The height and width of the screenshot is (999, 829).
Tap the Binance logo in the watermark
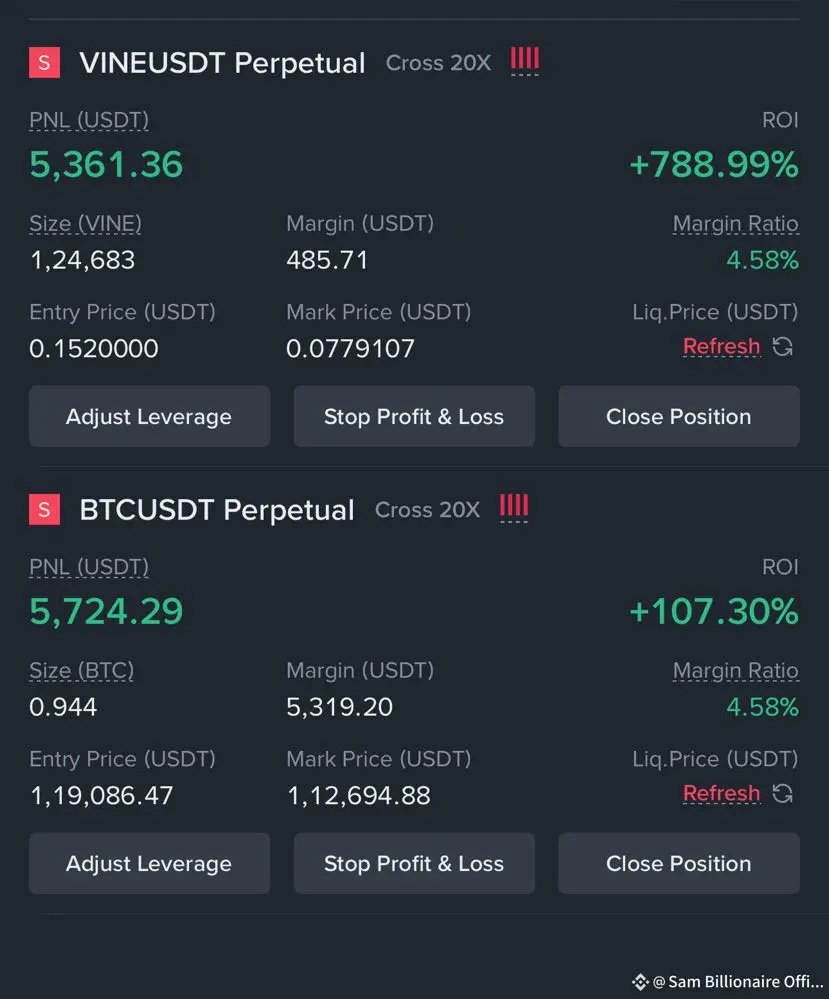click(x=640, y=982)
